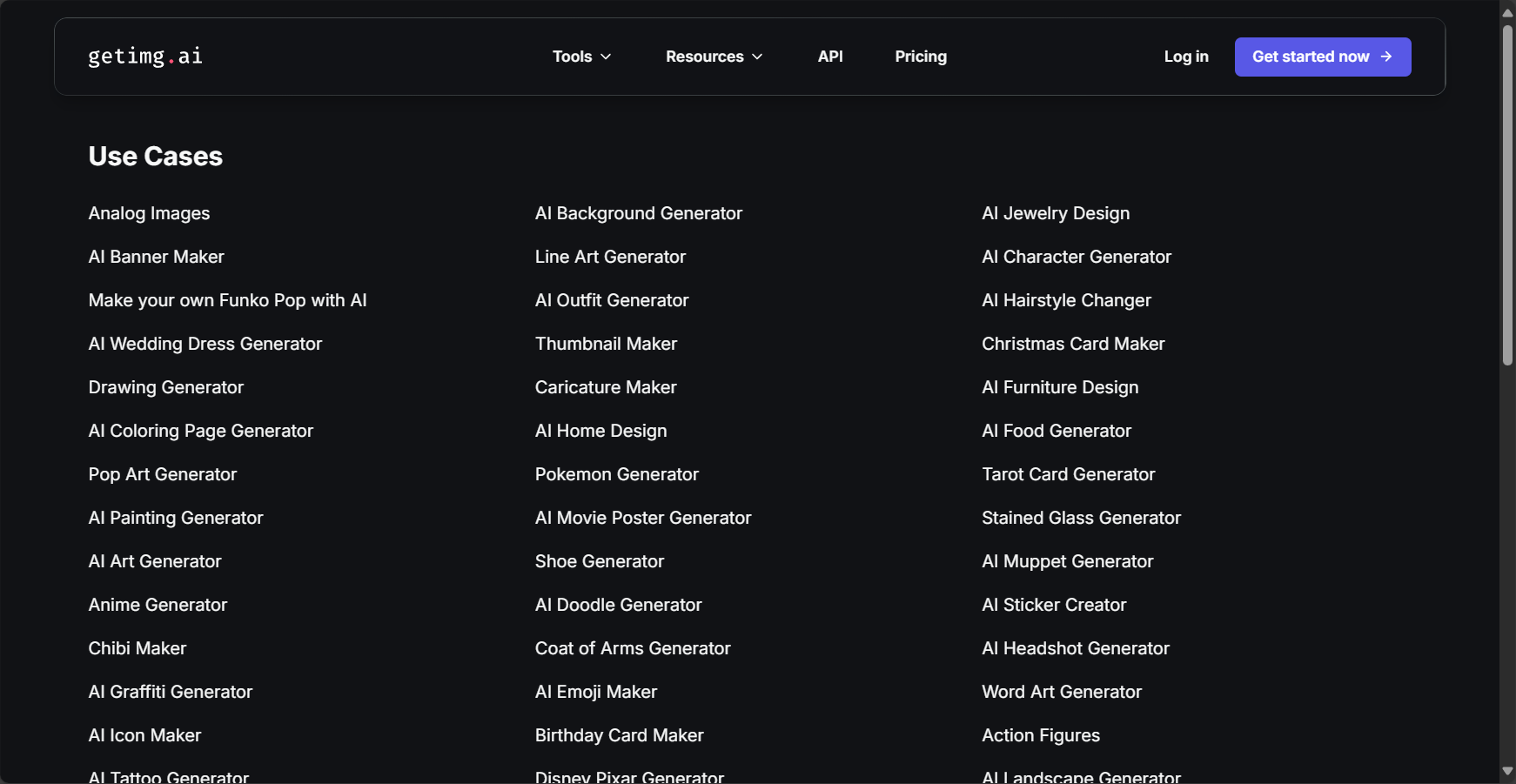Click the Log in link
This screenshot has width=1516, height=784.
[x=1186, y=57]
